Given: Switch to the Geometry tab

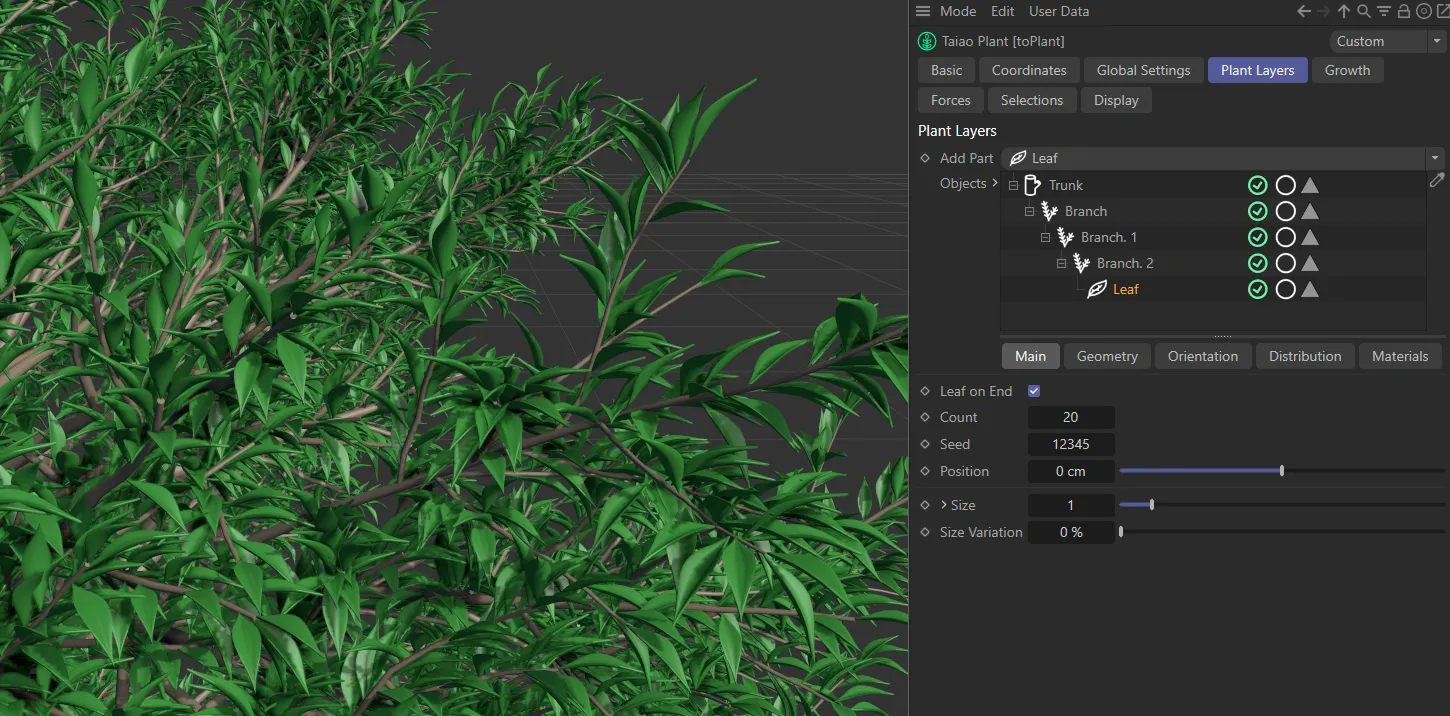Looking at the screenshot, I should [x=1106, y=356].
